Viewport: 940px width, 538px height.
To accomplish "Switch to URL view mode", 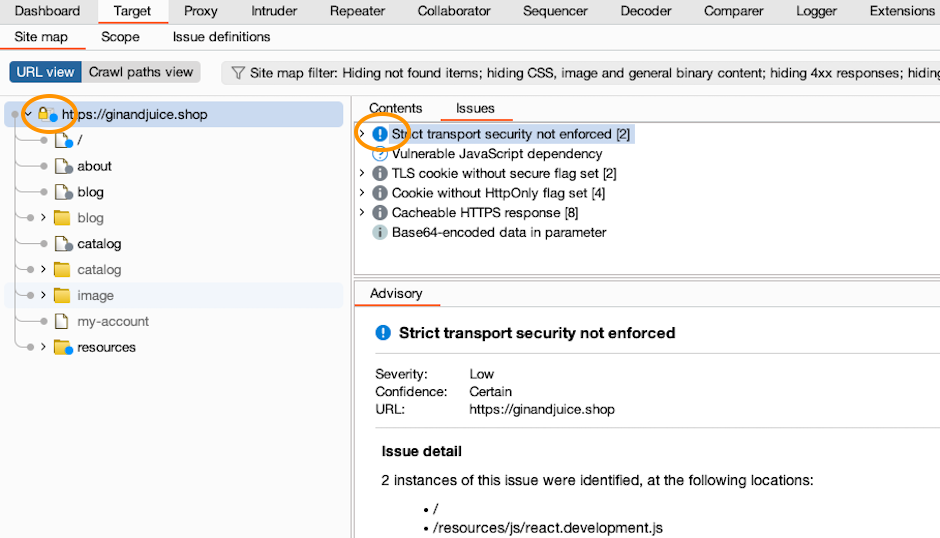I will point(46,72).
